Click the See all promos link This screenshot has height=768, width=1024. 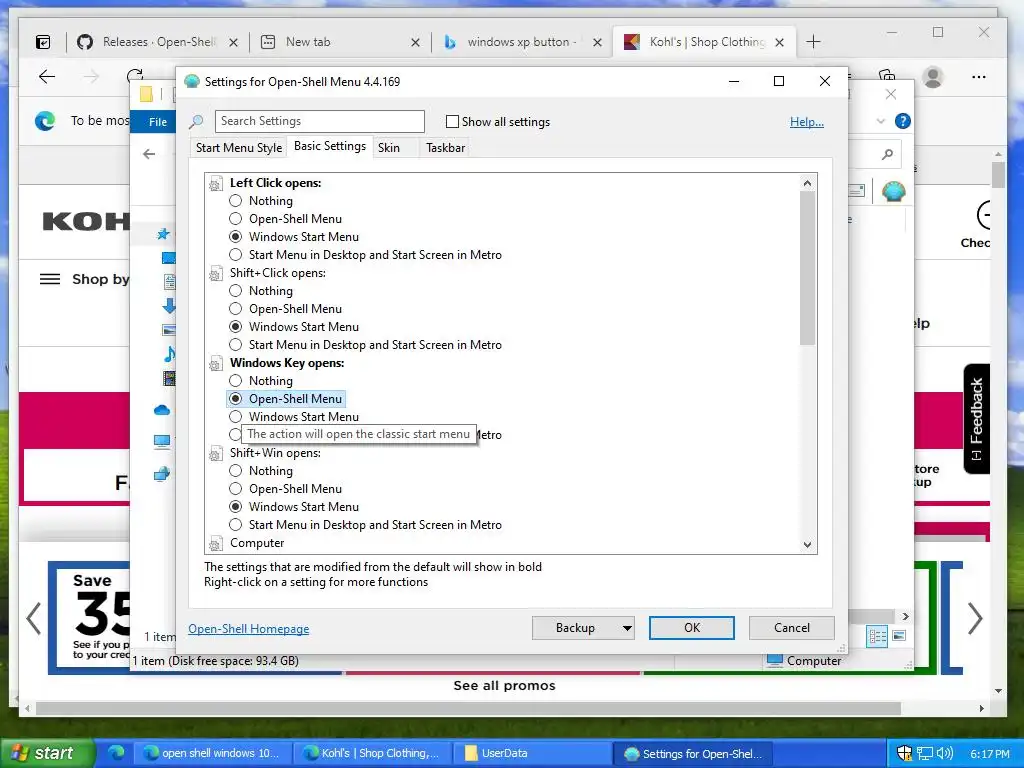coord(504,686)
